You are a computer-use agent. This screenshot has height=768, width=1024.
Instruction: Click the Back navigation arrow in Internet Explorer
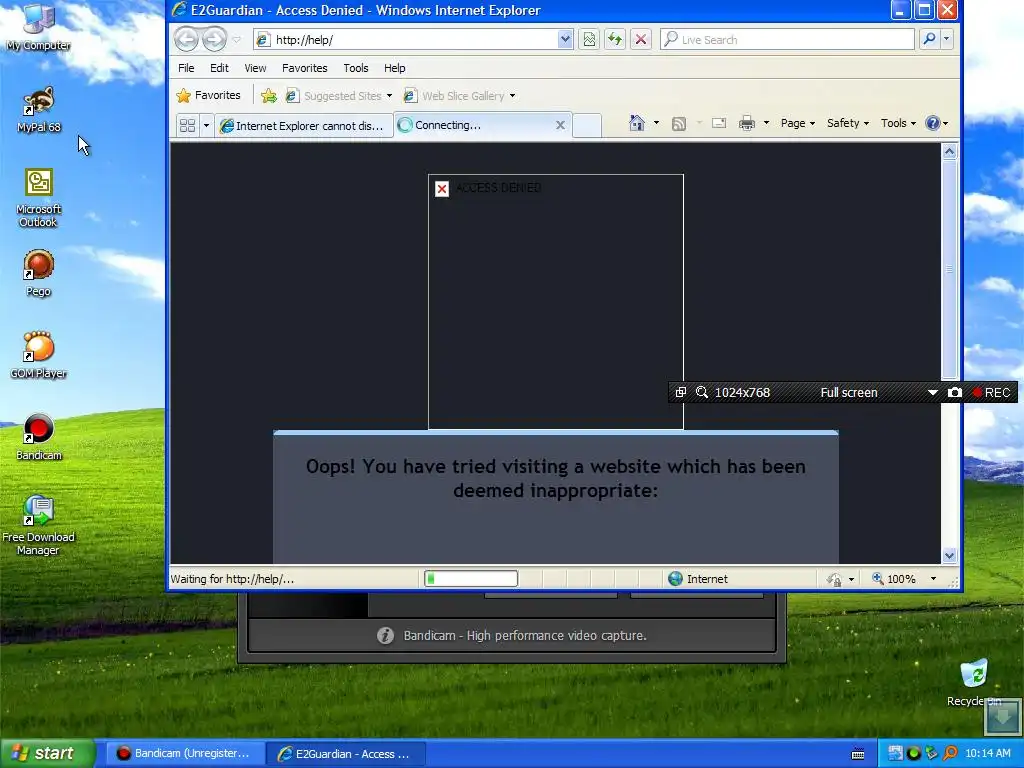pyautogui.click(x=186, y=39)
